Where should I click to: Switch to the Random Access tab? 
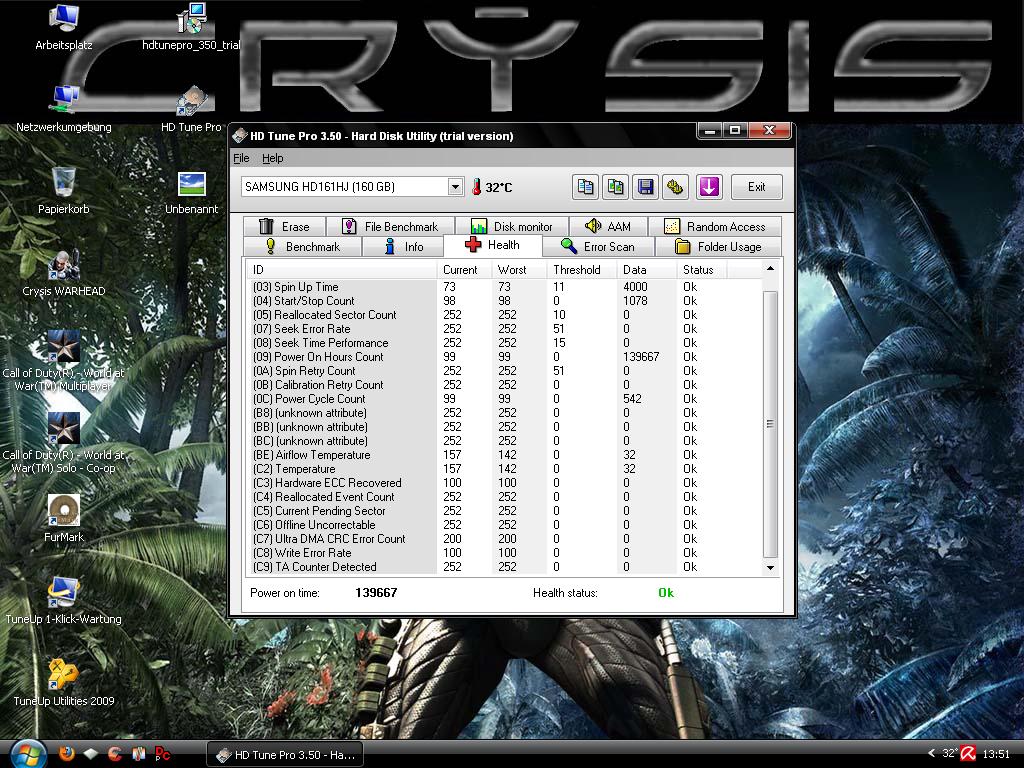(x=714, y=227)
